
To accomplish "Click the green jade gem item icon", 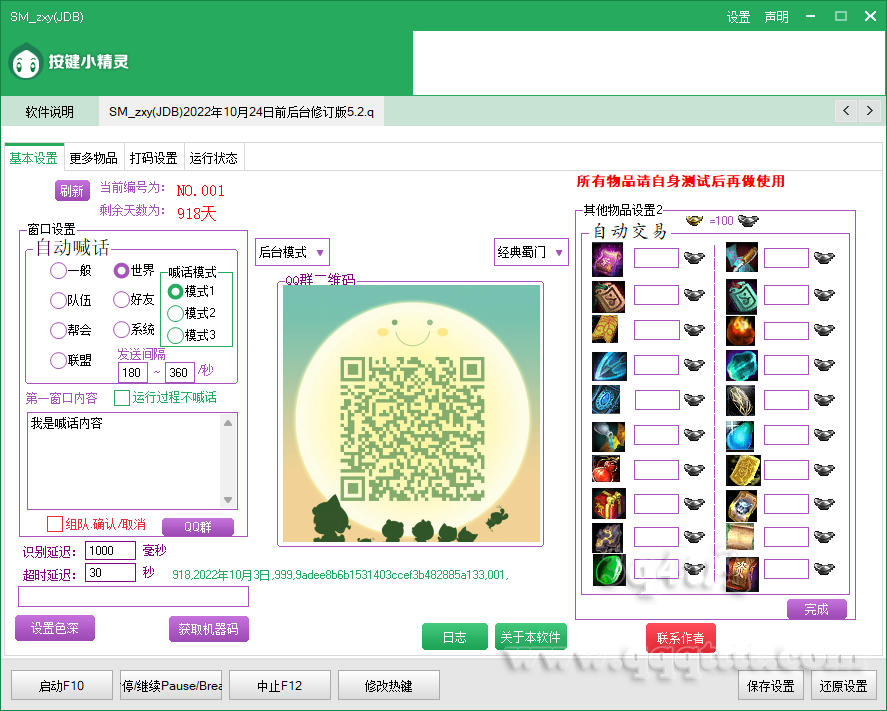I will click(x=609, y=570).
